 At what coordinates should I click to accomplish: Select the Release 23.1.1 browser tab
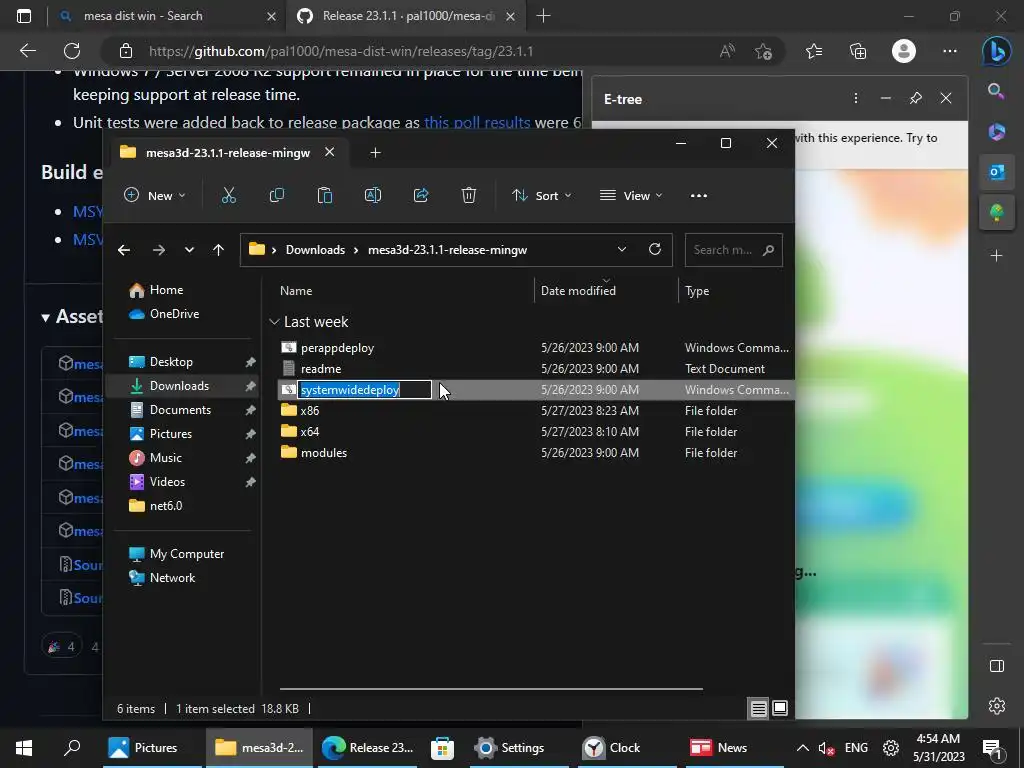(405, 16)
